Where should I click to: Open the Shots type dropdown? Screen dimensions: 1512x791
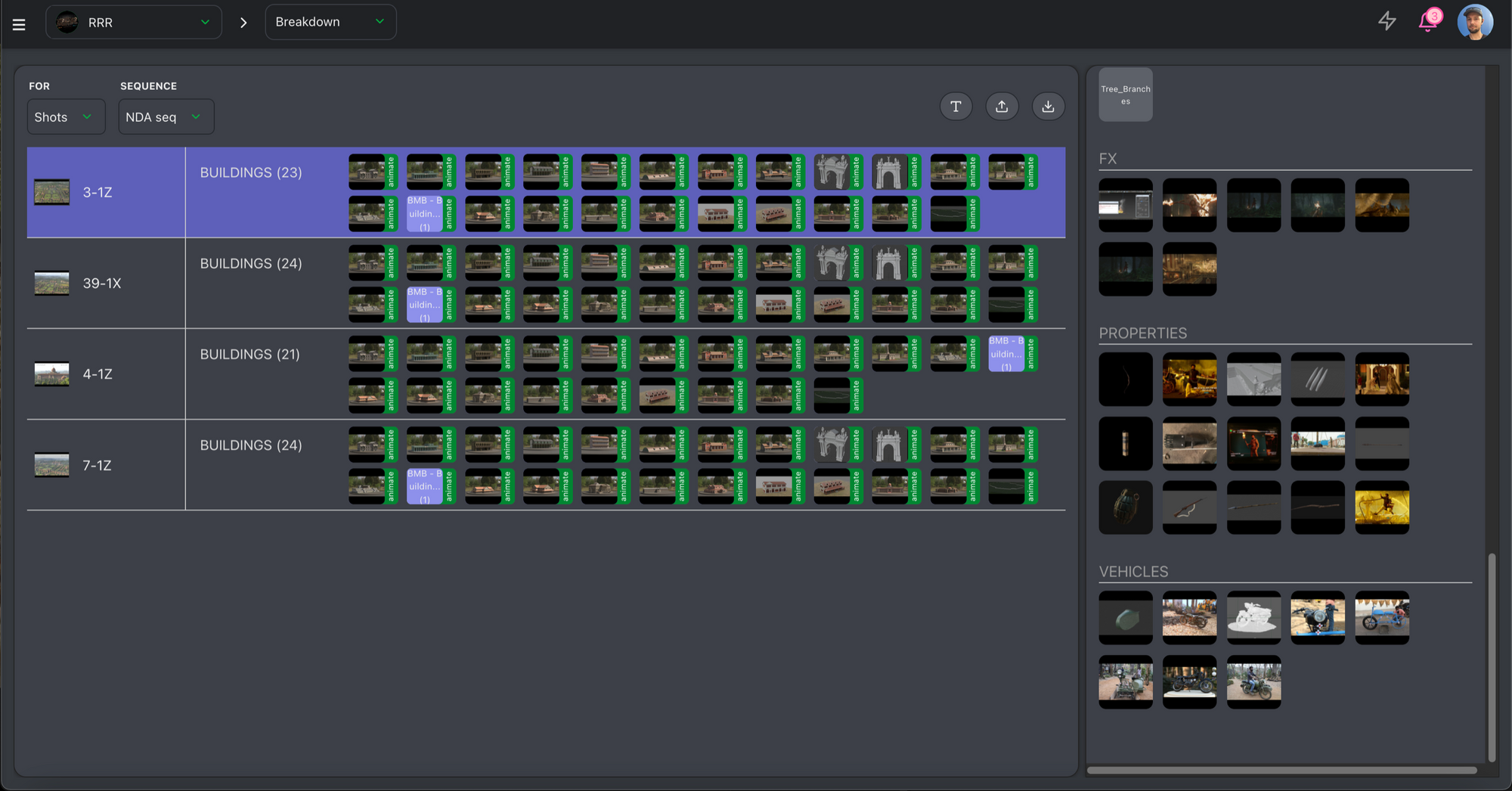click(x=65, y=117)
